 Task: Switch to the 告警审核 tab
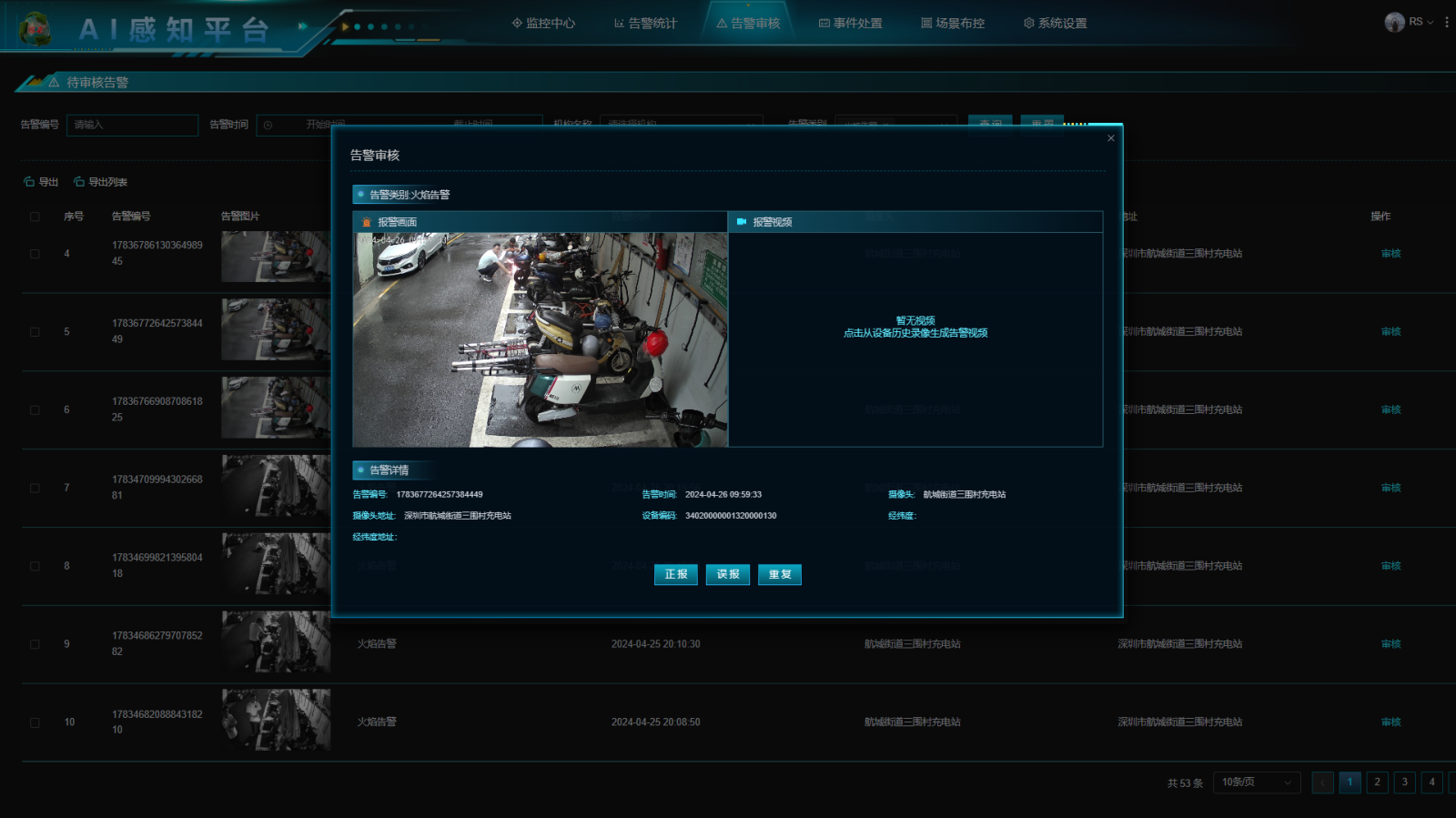(x=748, y=23)
